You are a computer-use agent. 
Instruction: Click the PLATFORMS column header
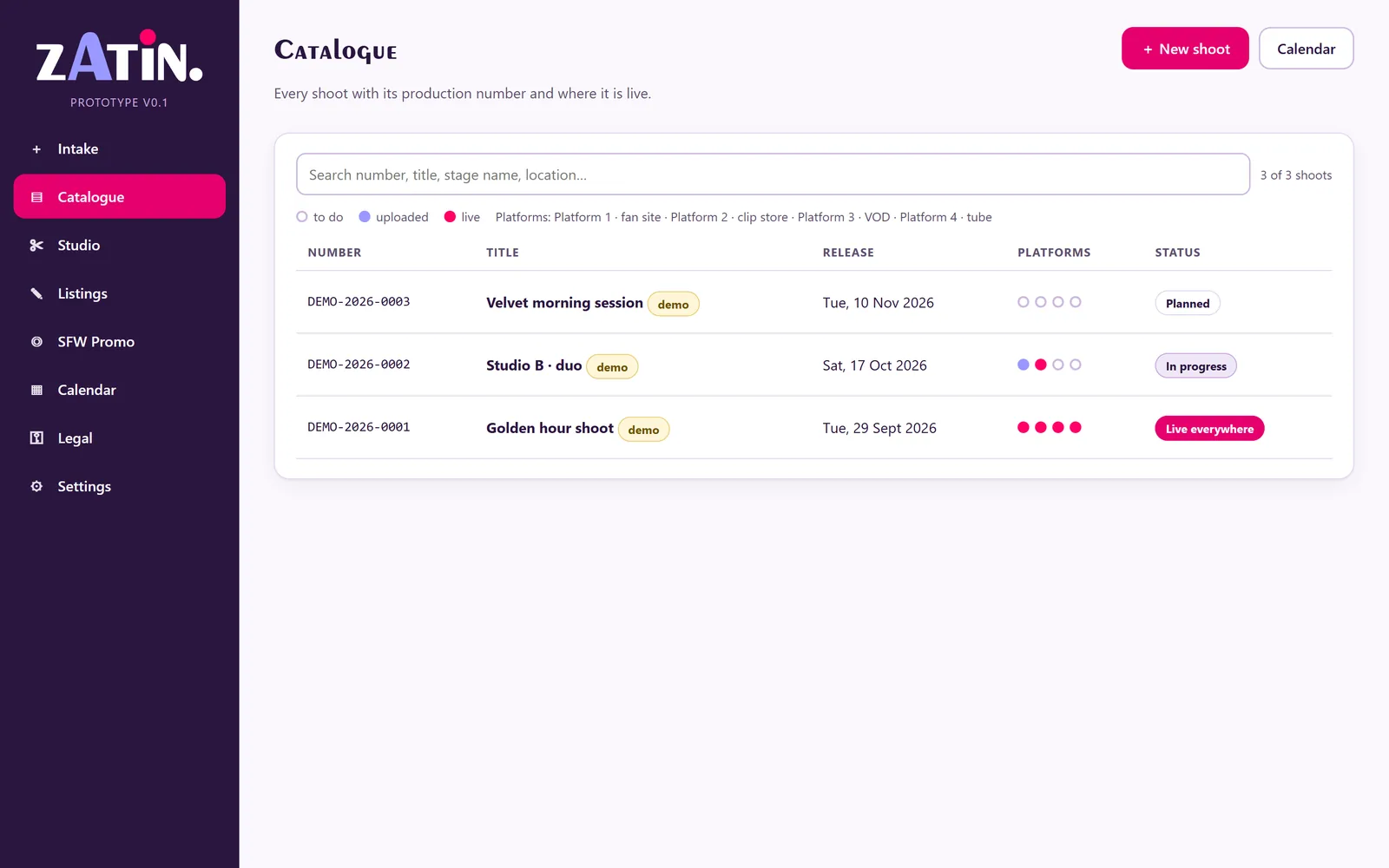(1054, 253)
